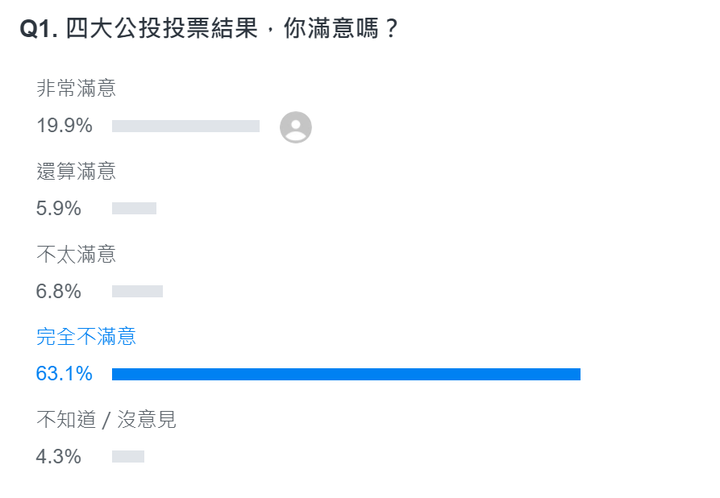
Task: Click the 4.3% percentage text
Action: tap(59, 457)
